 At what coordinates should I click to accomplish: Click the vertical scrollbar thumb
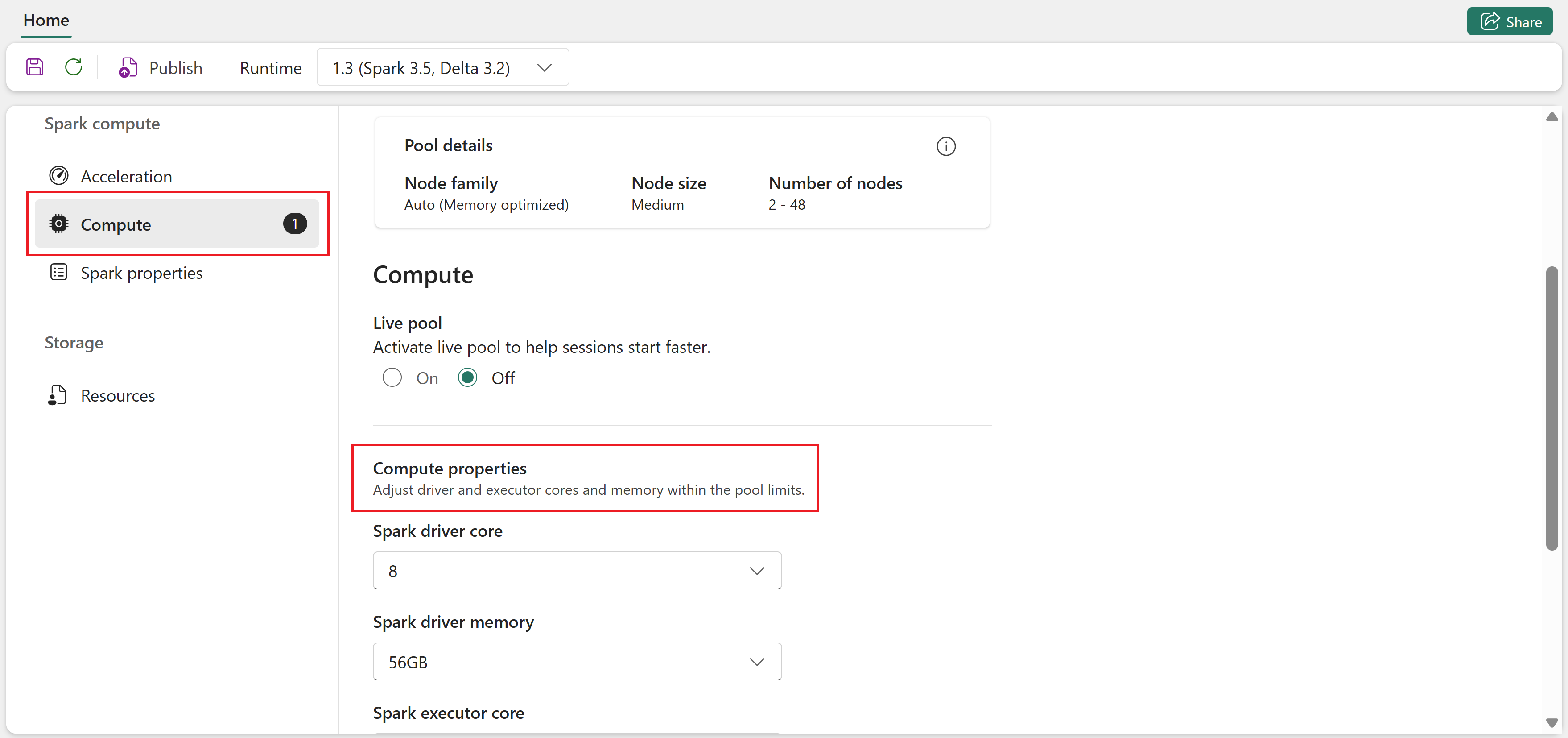coord(1551,408)
